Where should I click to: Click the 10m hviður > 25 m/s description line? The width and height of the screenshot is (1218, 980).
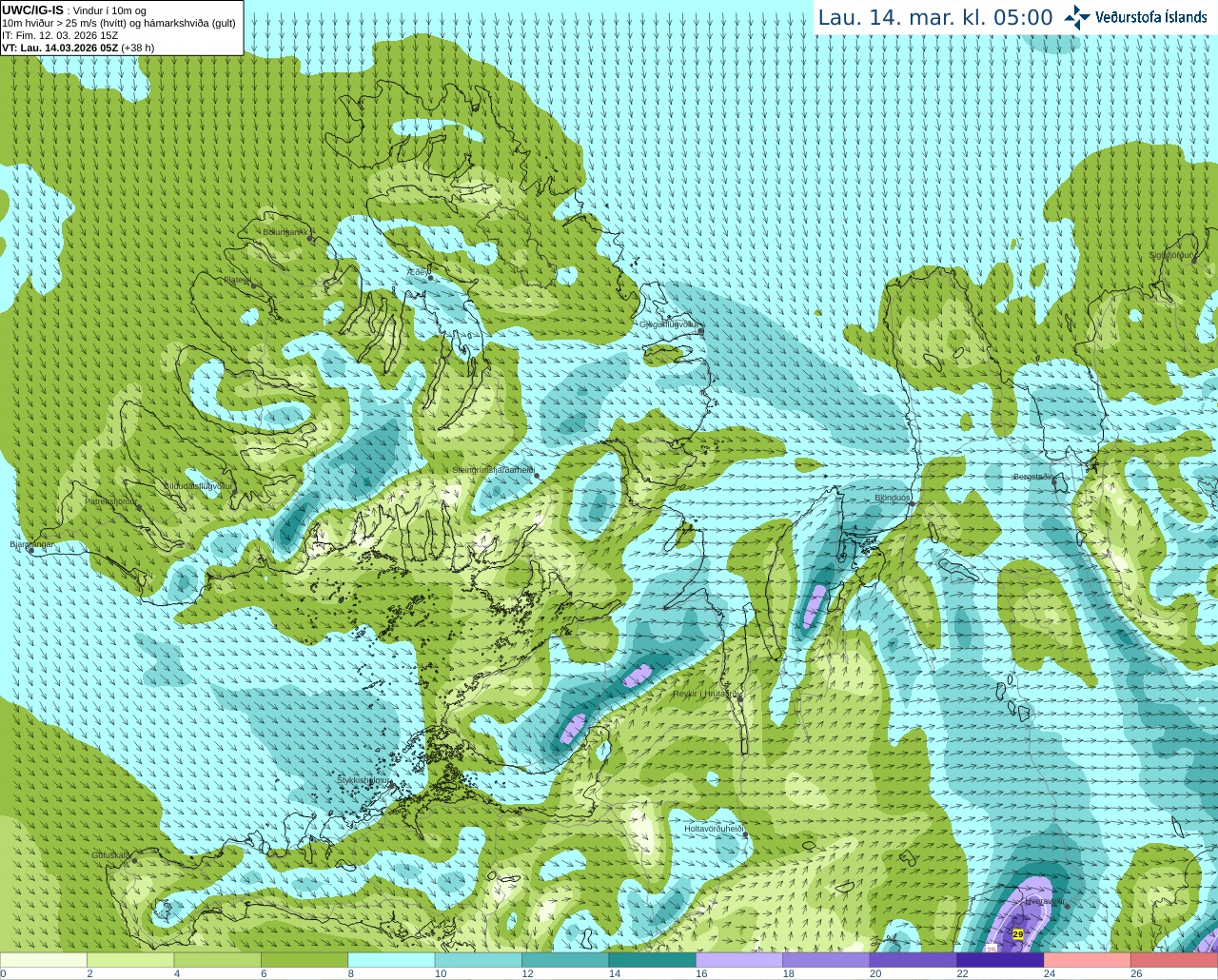pos(119,23)
